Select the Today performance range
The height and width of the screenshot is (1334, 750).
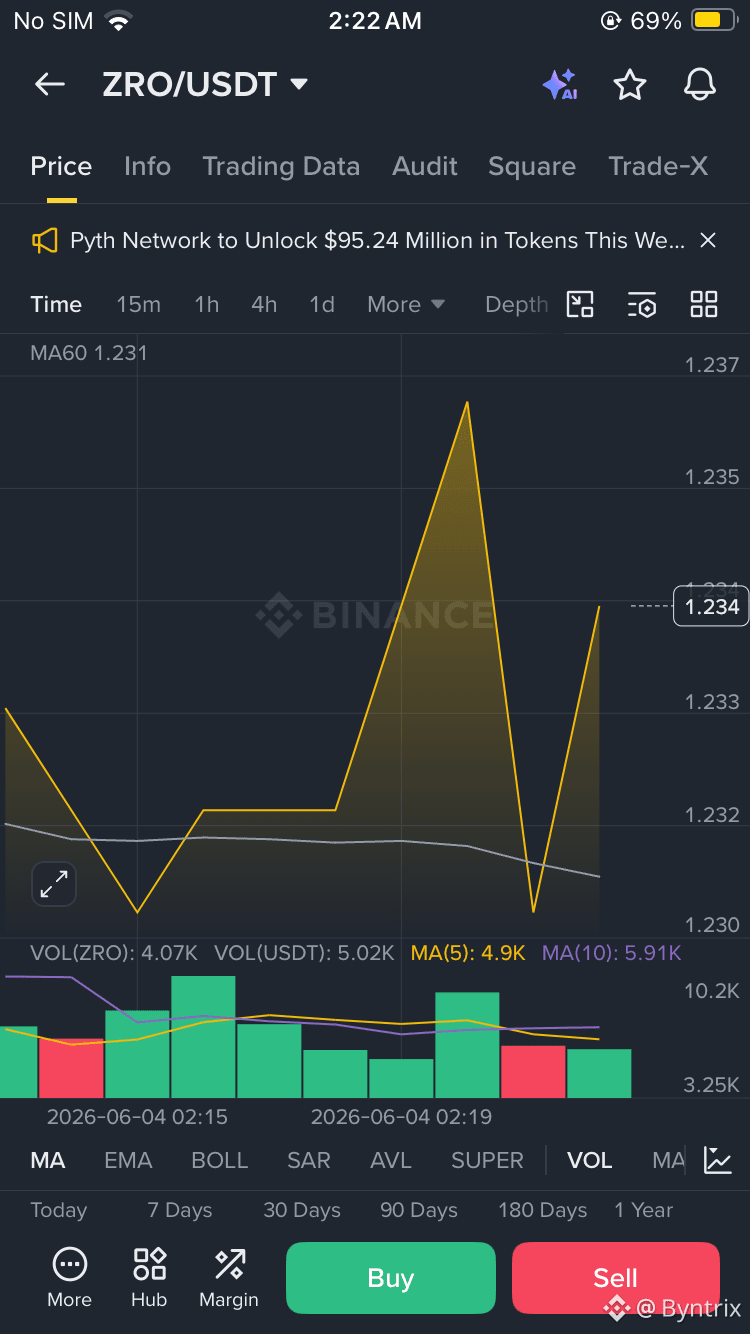point(59,1210)
